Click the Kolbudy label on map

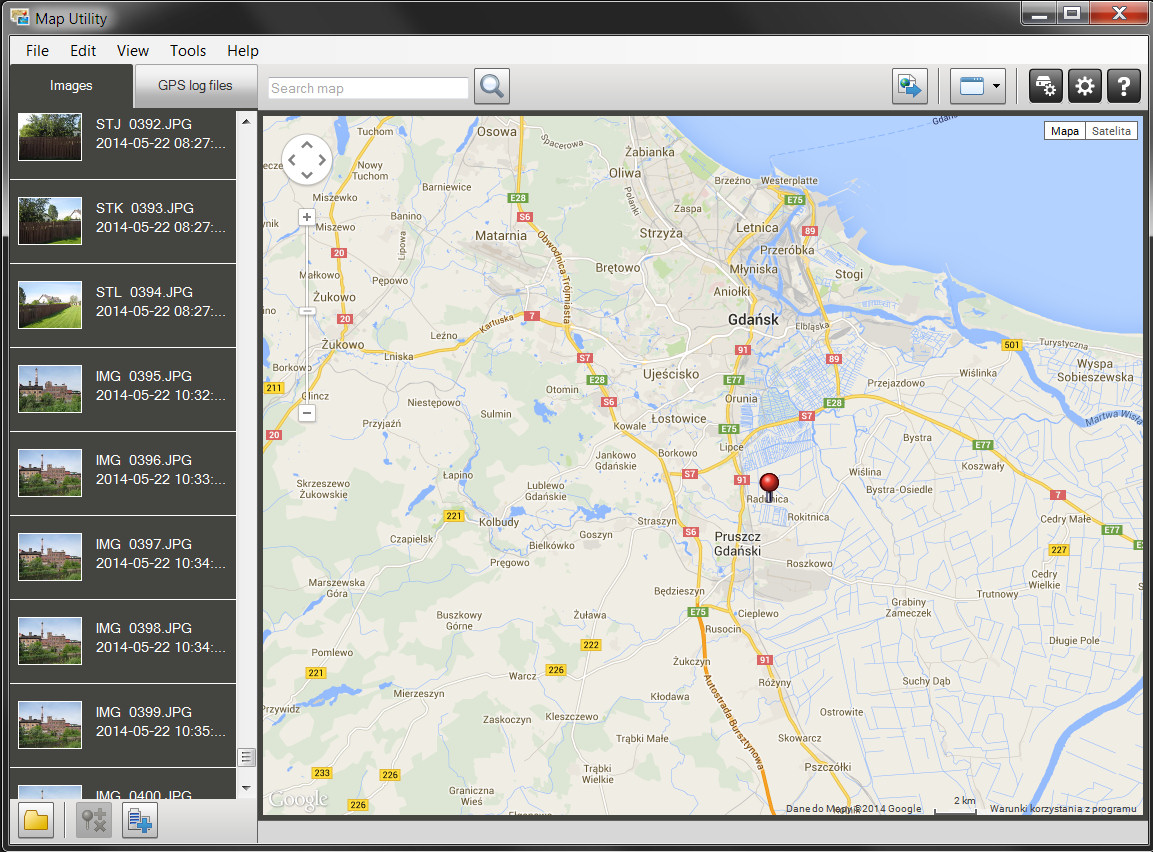pos(499,522)
